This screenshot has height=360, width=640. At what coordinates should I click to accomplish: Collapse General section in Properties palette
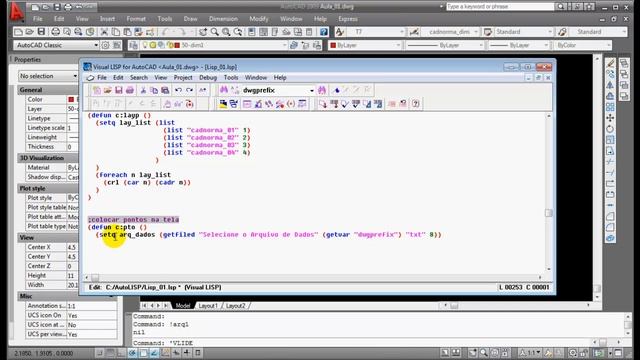[x=49, y=90]
